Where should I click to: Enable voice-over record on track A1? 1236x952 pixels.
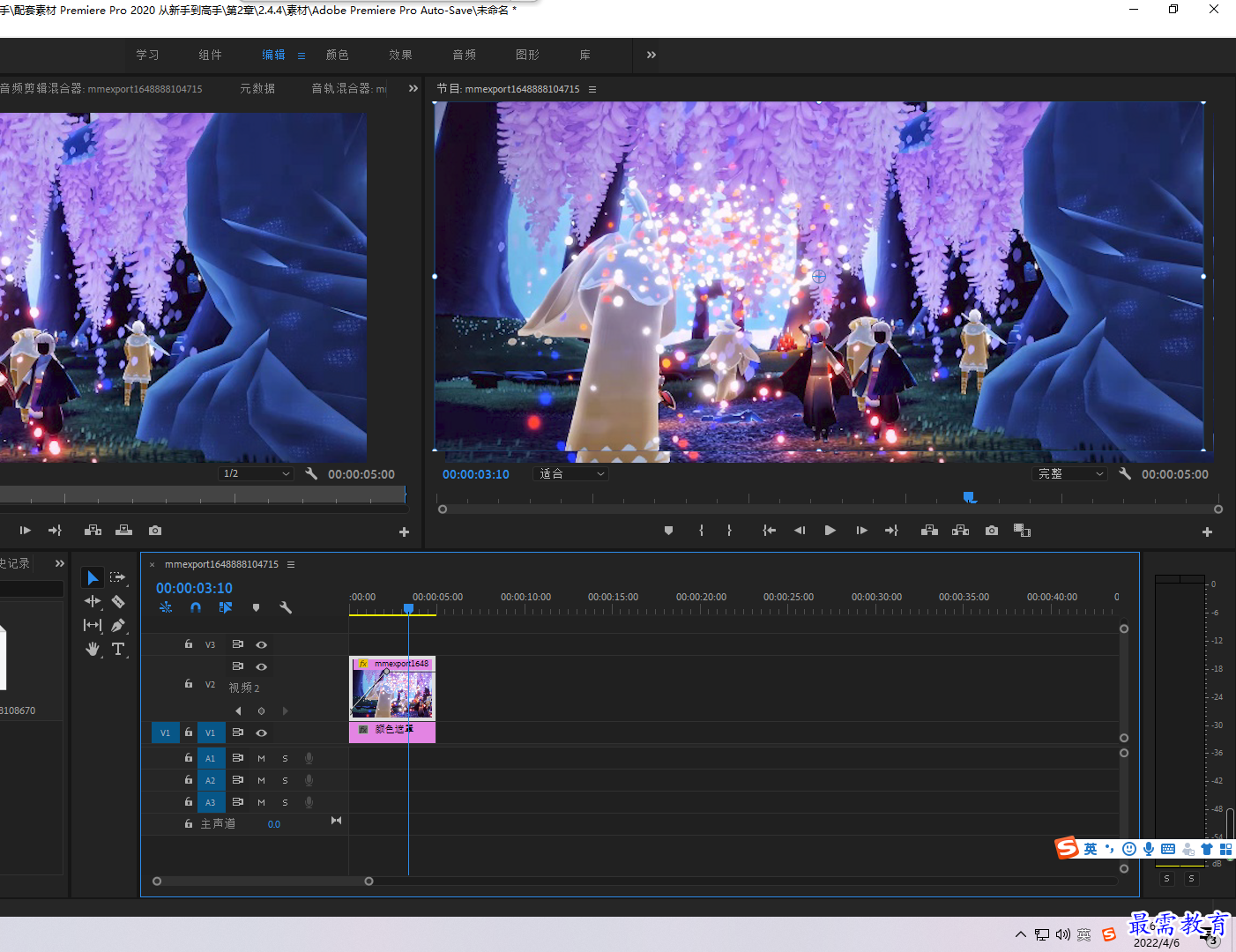pos(309,758)
